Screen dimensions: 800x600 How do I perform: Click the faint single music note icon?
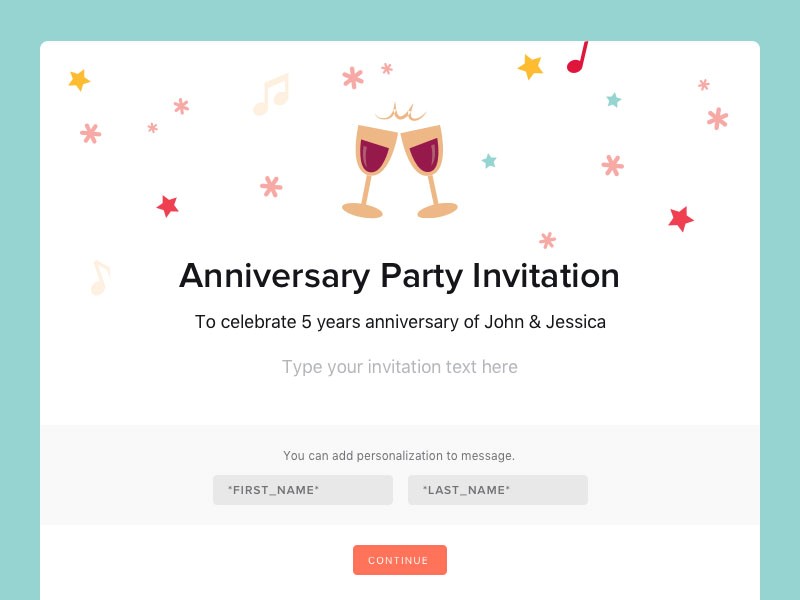click(100, 278)
